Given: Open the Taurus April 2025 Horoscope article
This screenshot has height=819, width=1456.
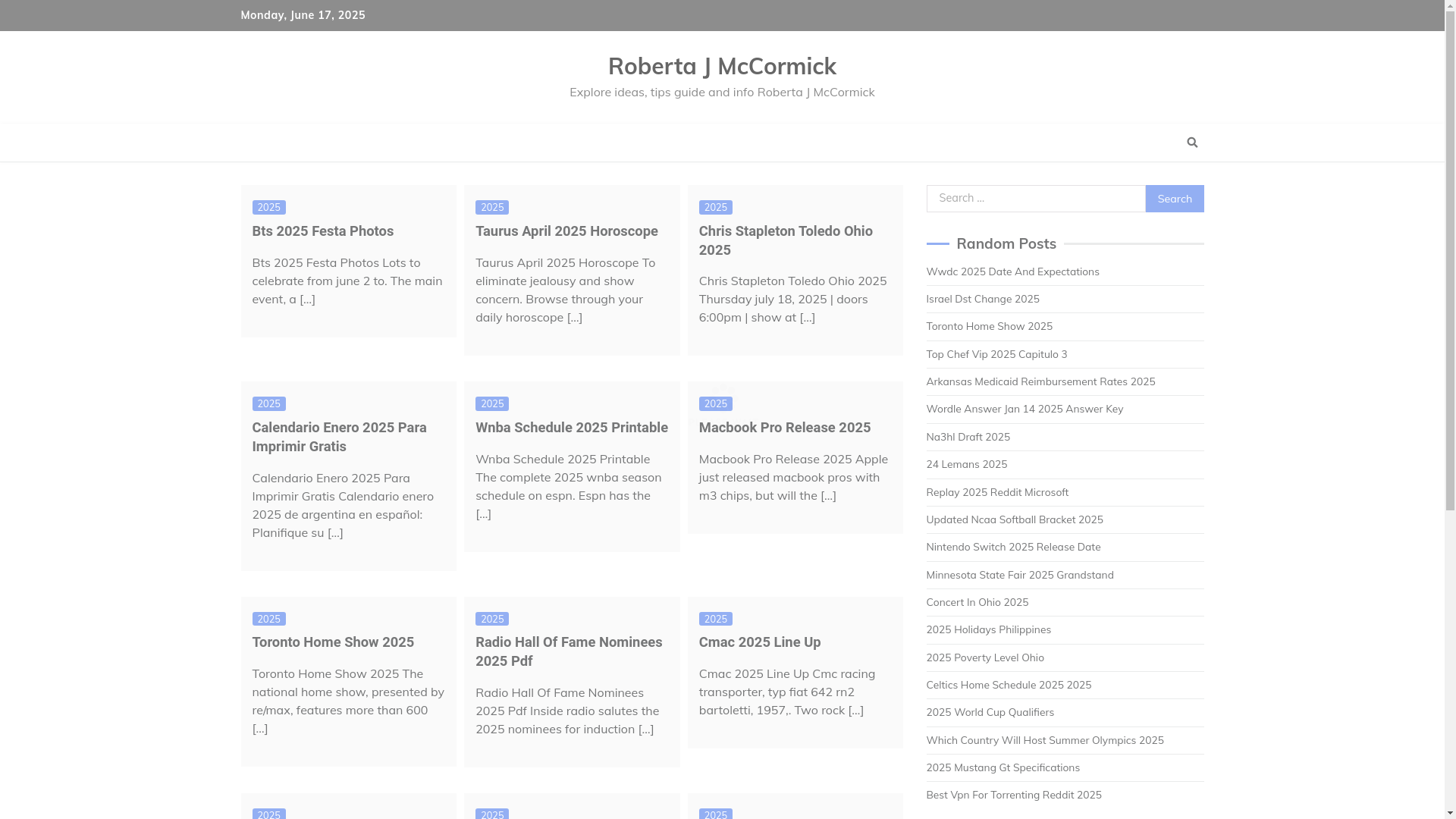Looking at the screenshot, I should [x=566, y=231].
